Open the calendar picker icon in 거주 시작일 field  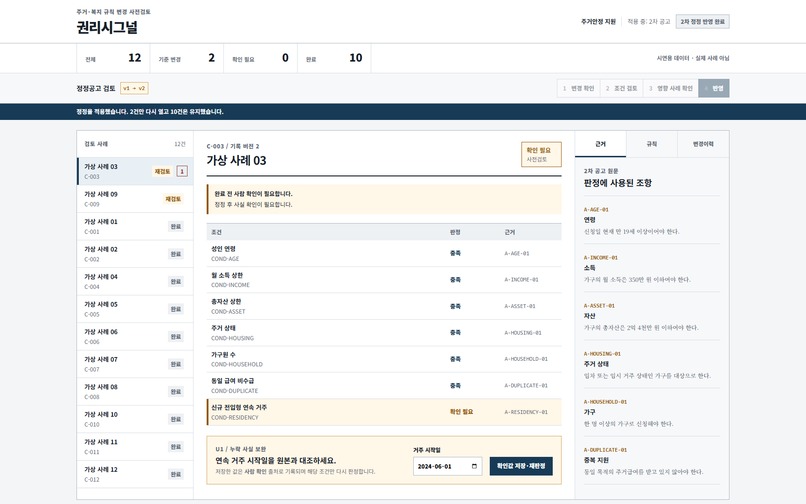tap(474, 466)
